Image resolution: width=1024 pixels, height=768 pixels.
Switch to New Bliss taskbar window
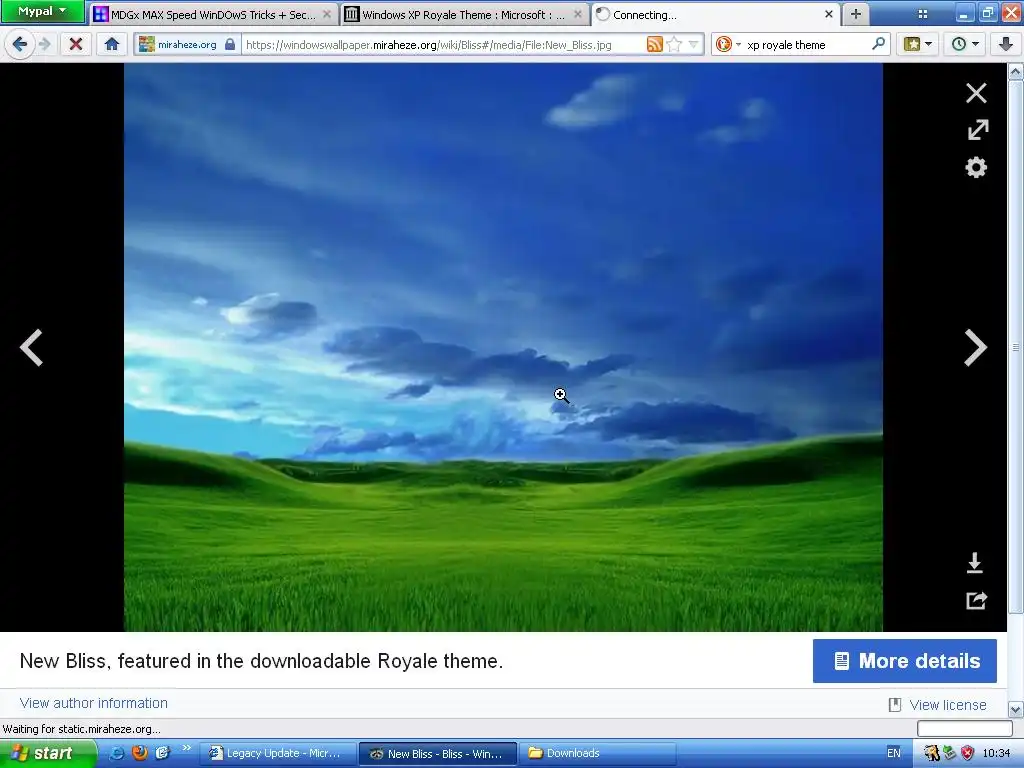click(x=438, y=753)
